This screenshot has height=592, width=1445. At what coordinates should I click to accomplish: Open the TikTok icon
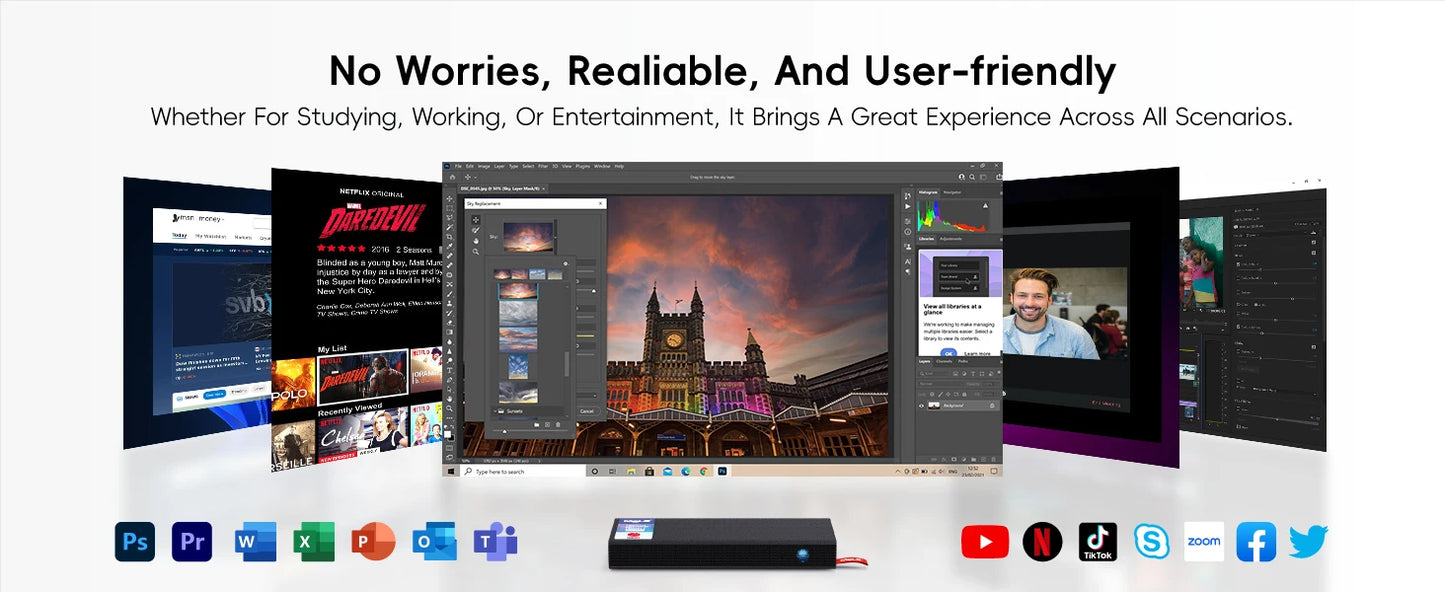1098,541
